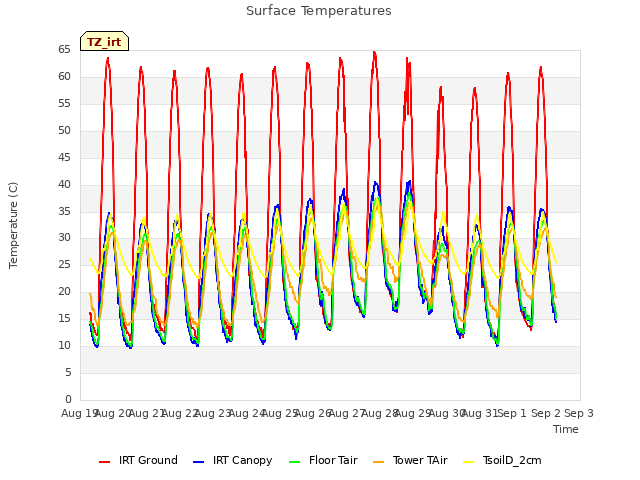The height and width of the screenshot is (480, 640).
Task: Toggle Floor Tair legend entry
Action: pos(323,460)
